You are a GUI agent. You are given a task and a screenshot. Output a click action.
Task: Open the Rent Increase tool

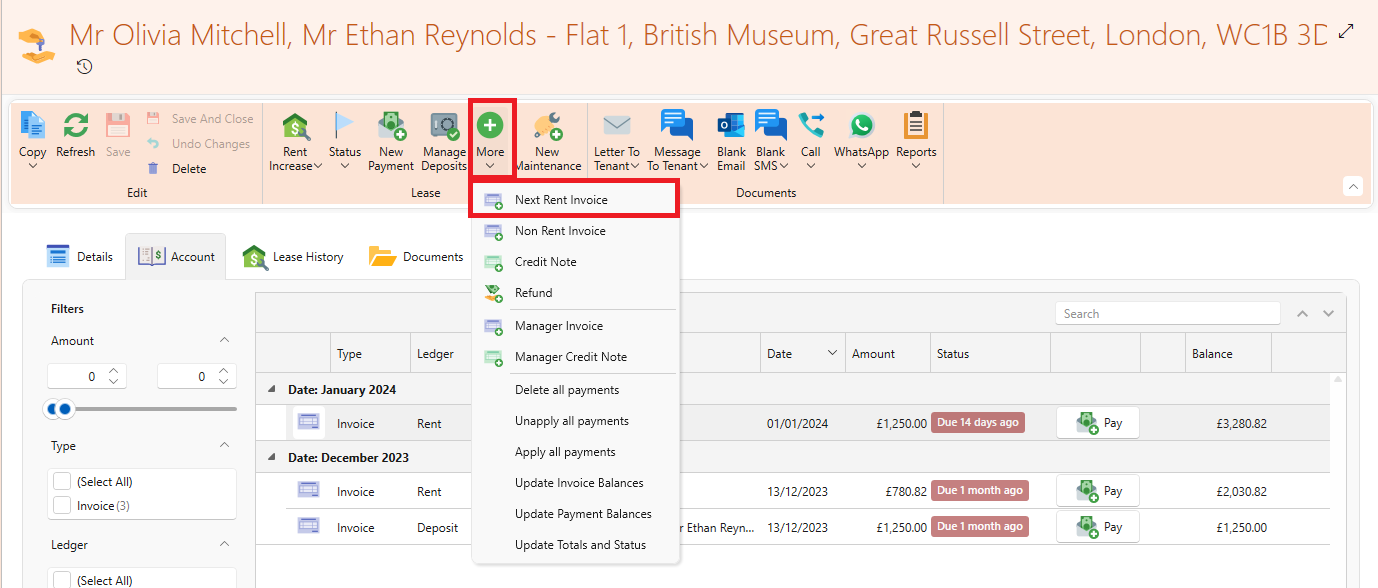point(295,127)
